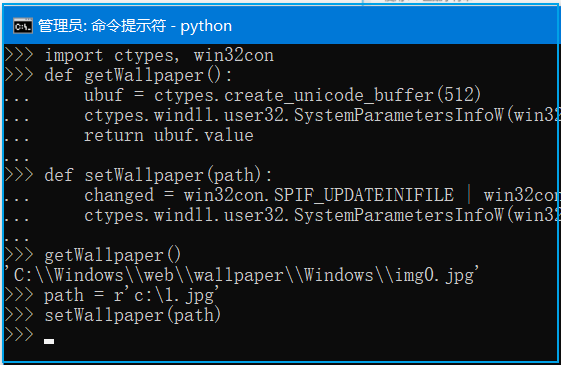This screenshot has width=561, height=365.
Task: Click the last empty >>> prompt
Action: pos(19,334)
